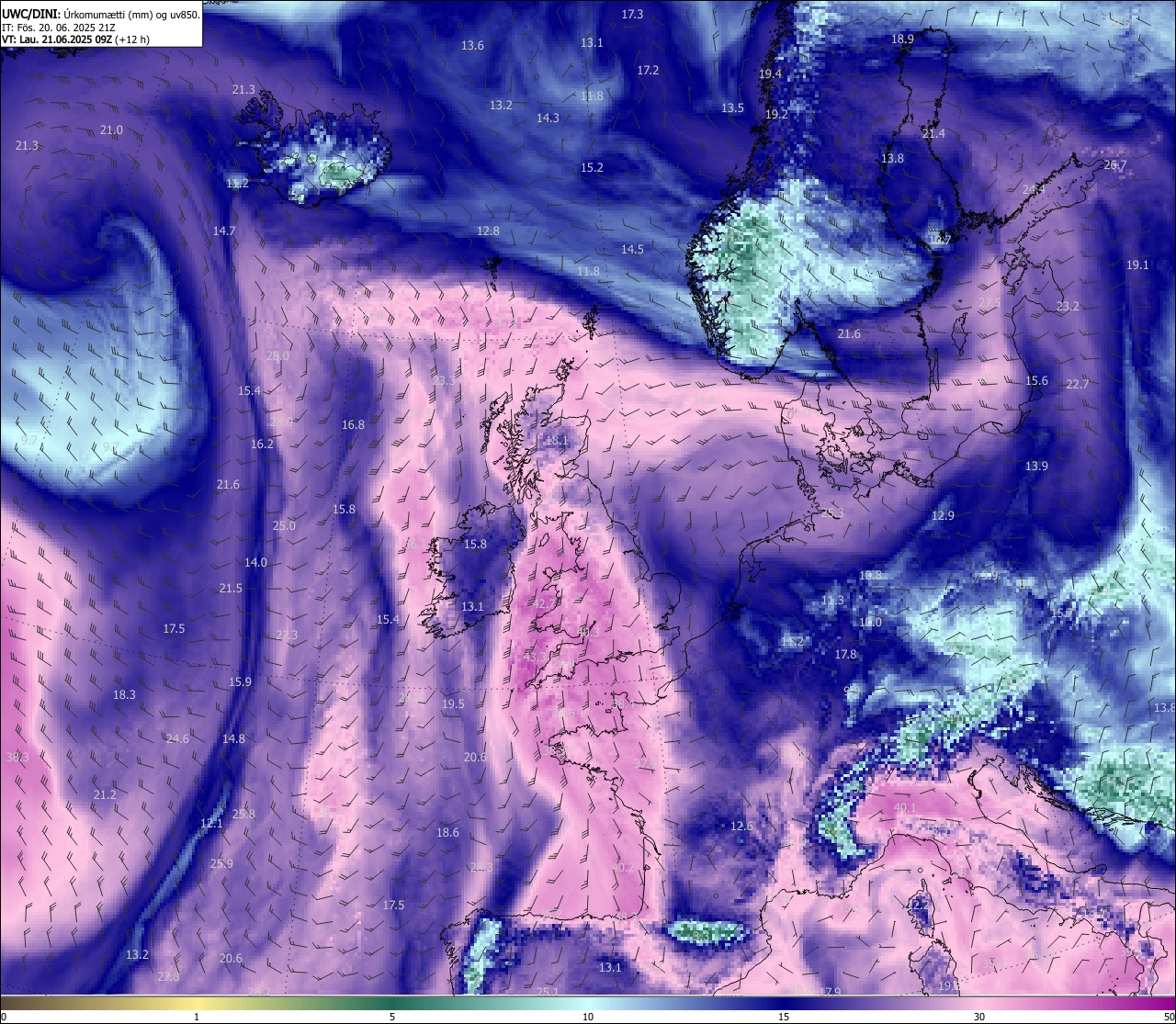Click the 14.5 value label

[x=632, y=250]
